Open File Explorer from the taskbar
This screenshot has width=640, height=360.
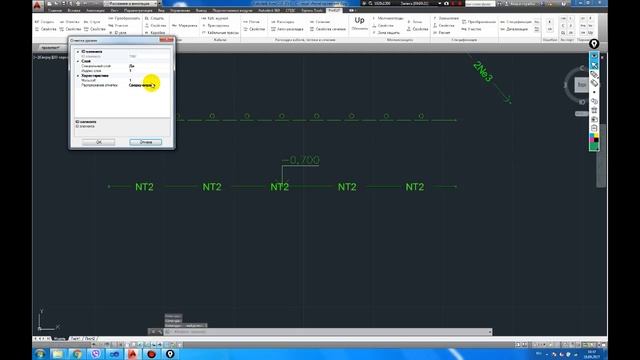tap(58, 354)
